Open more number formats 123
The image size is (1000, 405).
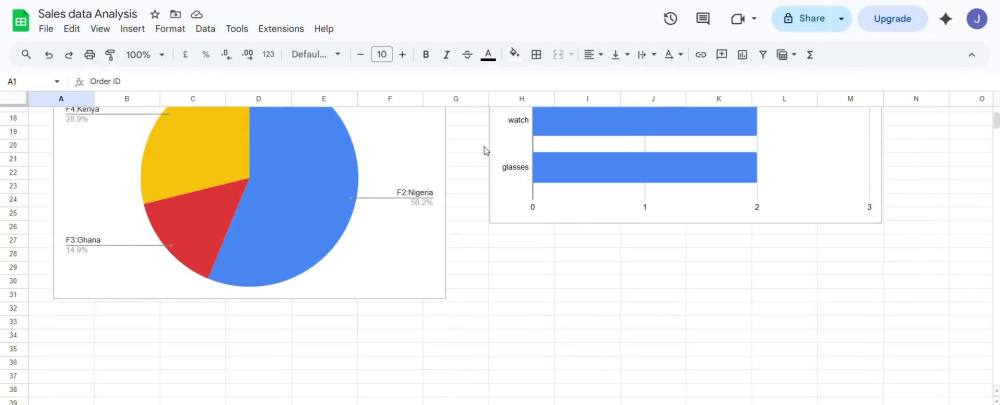(x=268, y=55)
